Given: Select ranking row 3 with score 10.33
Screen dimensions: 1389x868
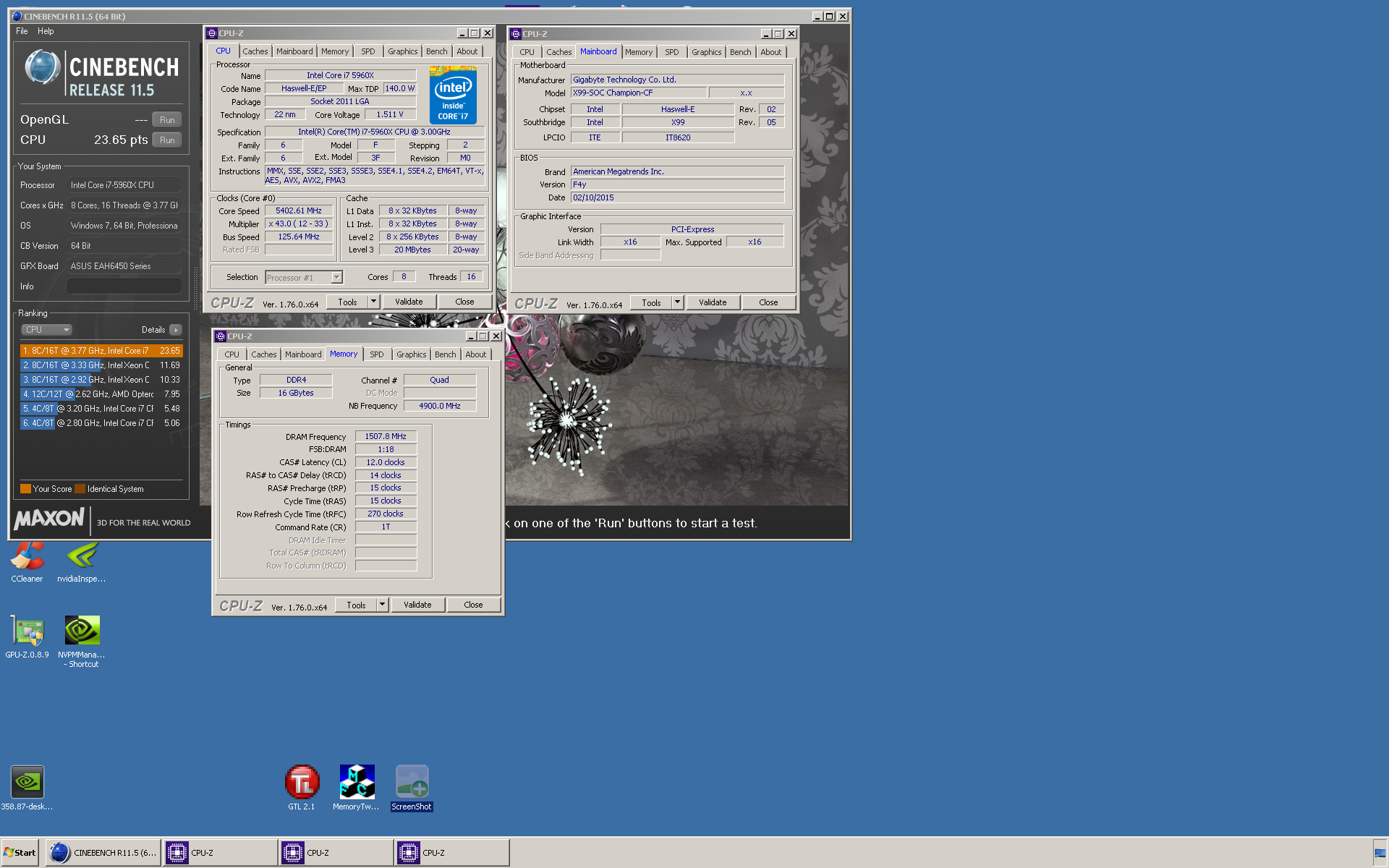Looking at the screenshot, I should point(101,380).
